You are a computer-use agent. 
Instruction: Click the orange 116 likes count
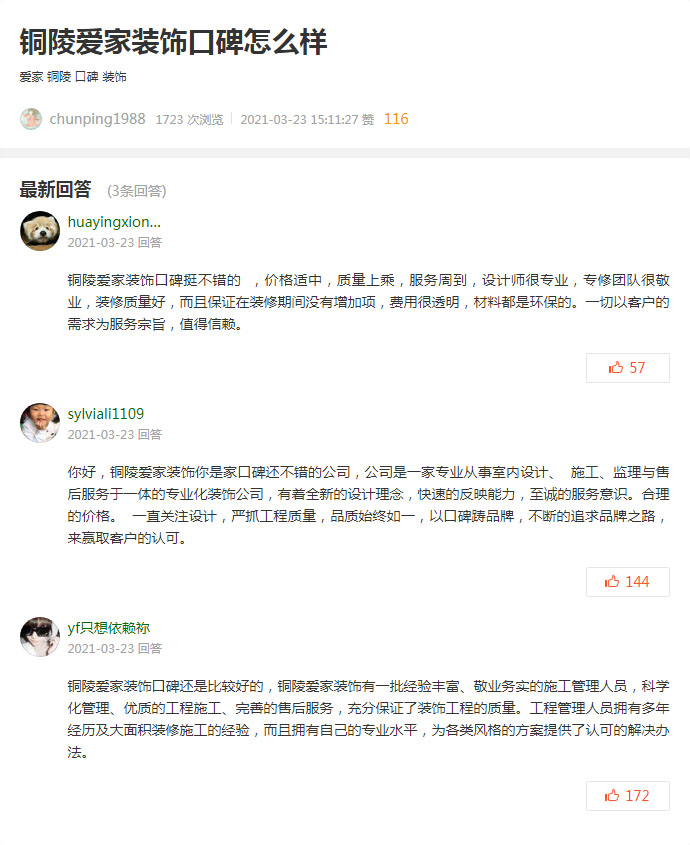396,119
